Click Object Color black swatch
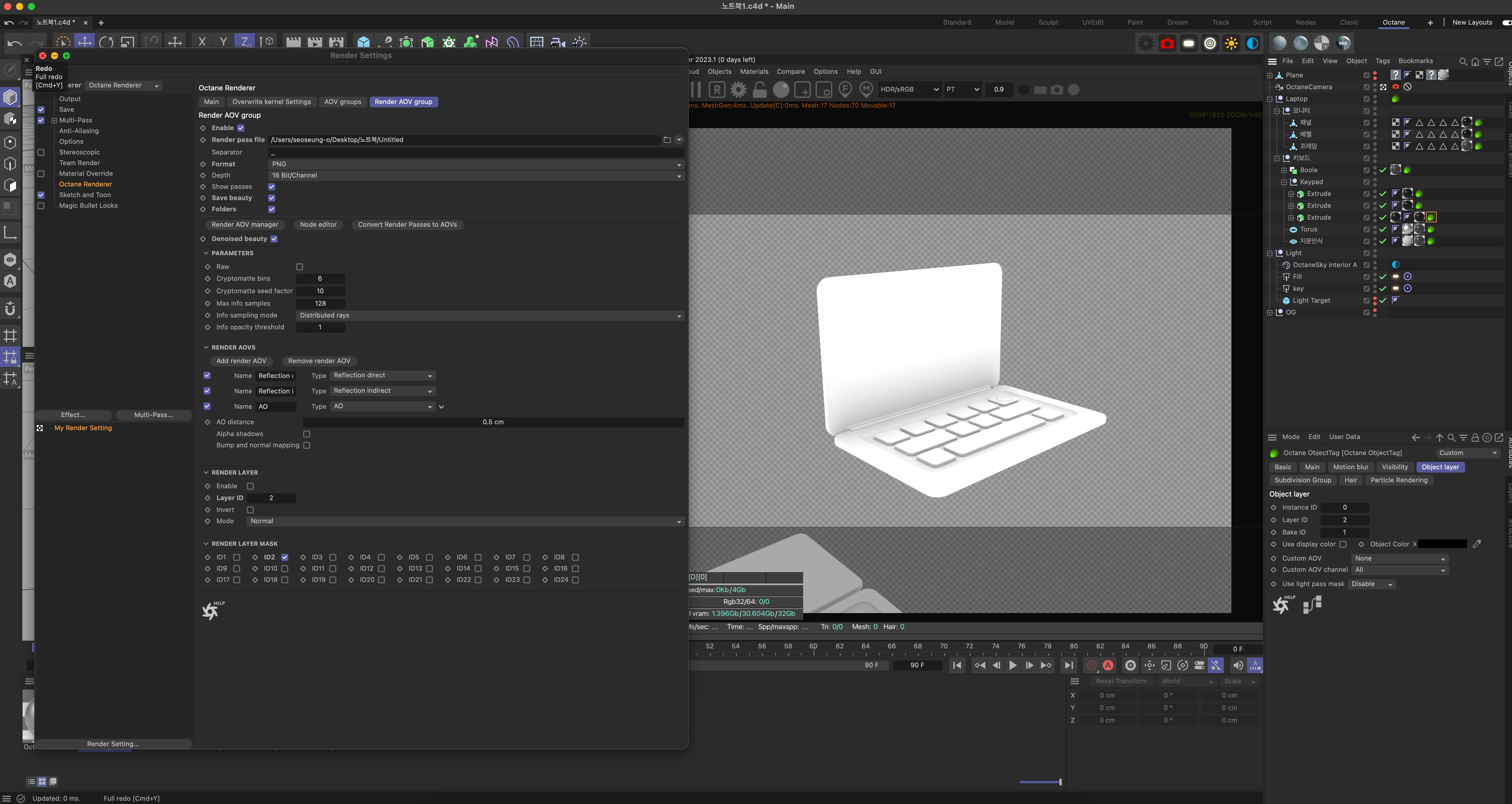1512x804 pixels. click(x=1442, y=544)
